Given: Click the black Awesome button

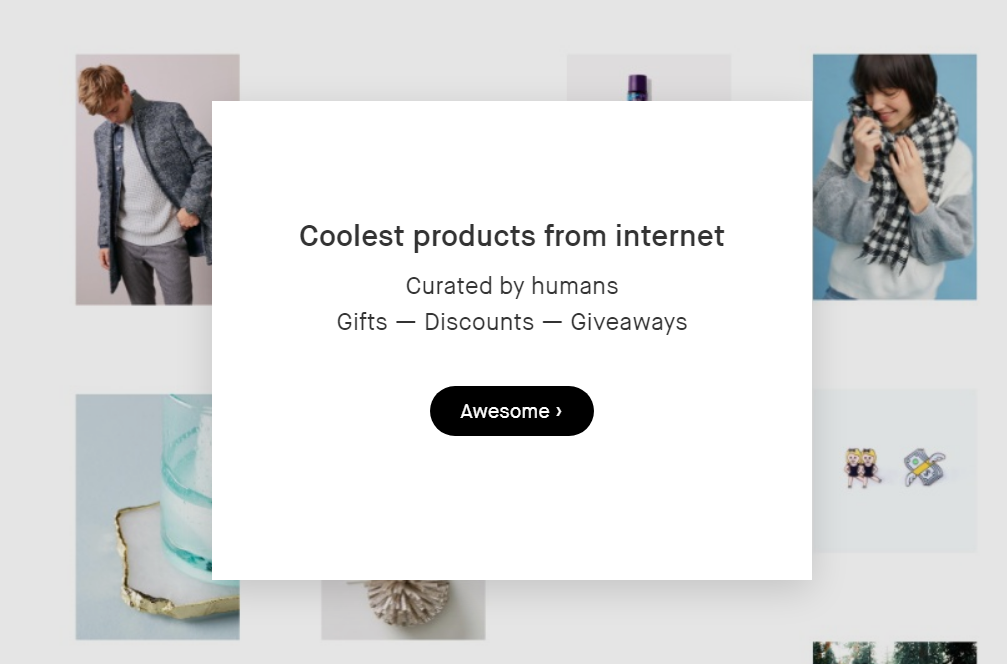Looking at the screenshot, I should click(512, 411).
